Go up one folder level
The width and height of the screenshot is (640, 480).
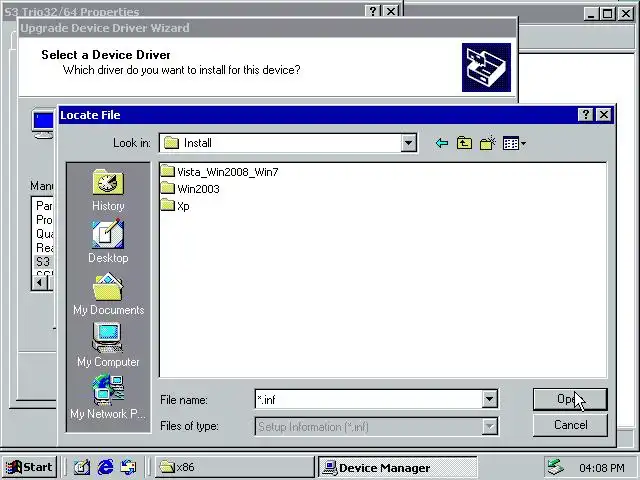pyautogui.click(x=464, y=143)
